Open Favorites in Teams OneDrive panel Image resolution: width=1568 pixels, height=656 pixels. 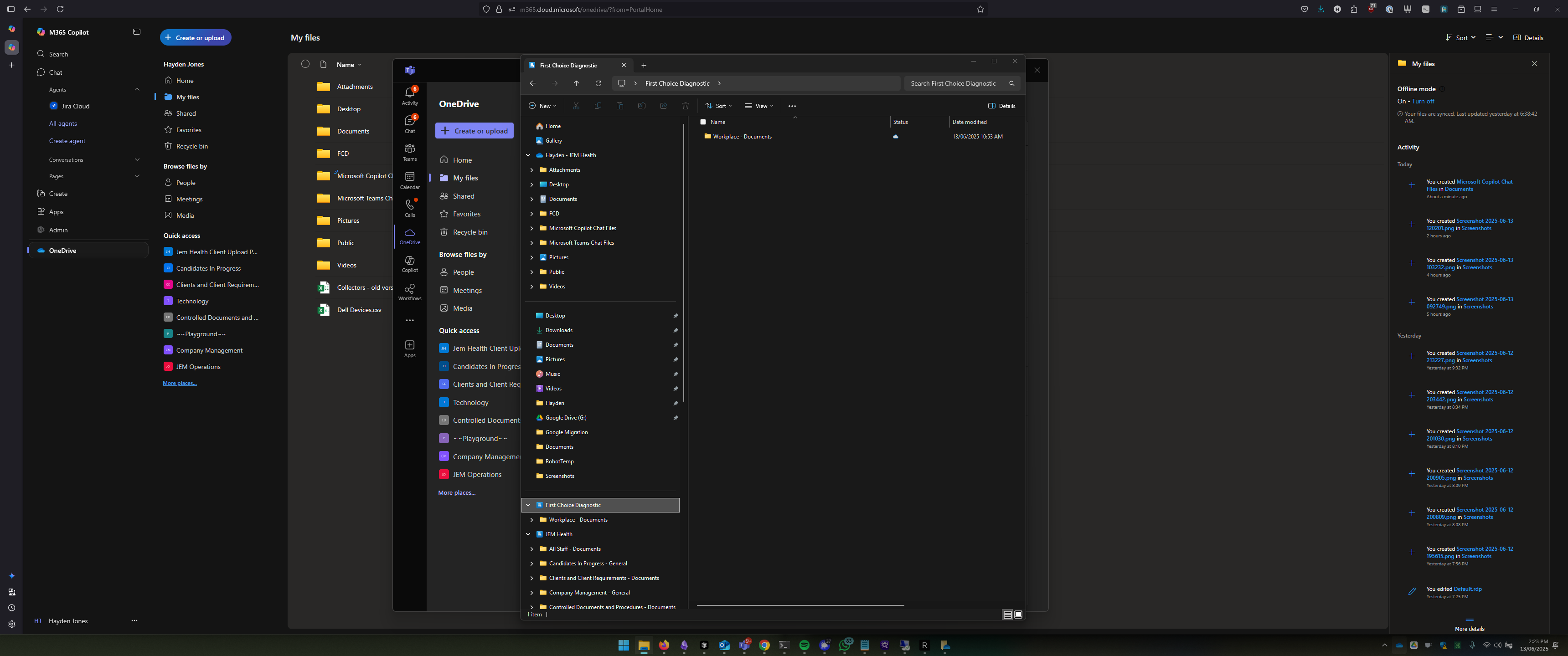460,214
